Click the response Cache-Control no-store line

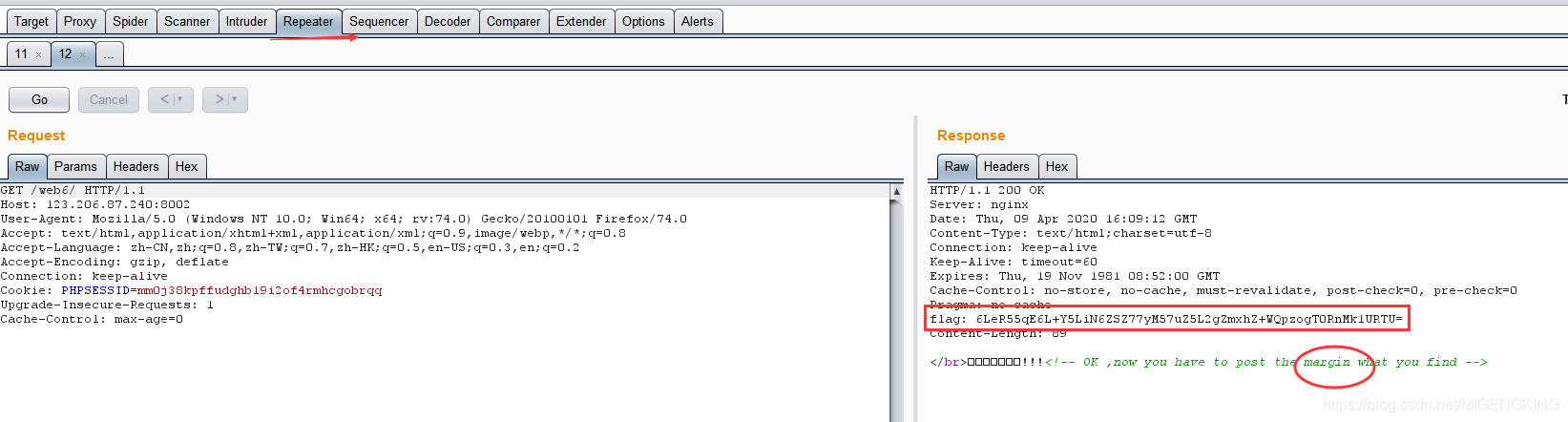[x=1223, y=290]
